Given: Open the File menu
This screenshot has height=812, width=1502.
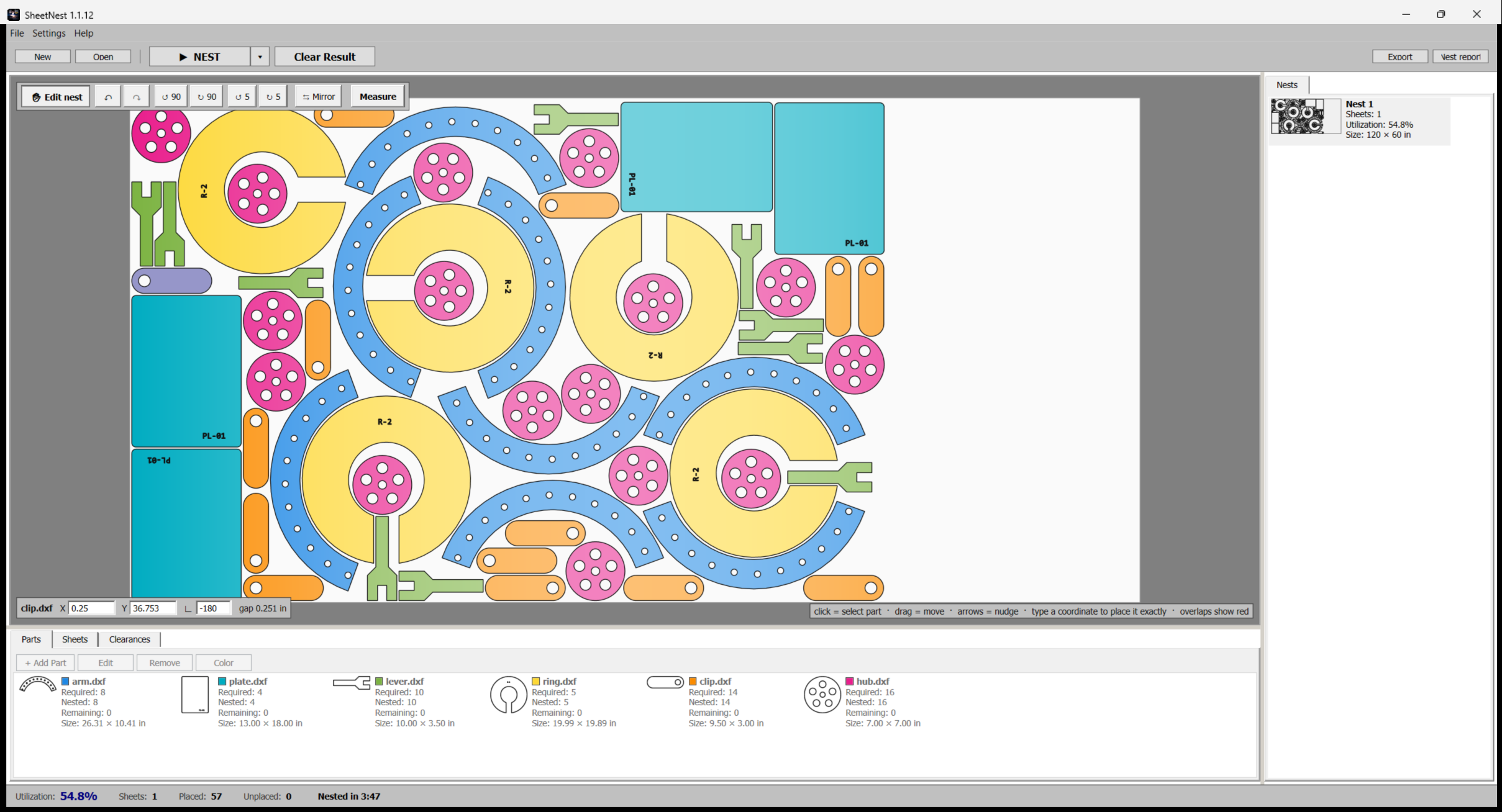Looking at the screenshot, I should click(x=17, y=34).
